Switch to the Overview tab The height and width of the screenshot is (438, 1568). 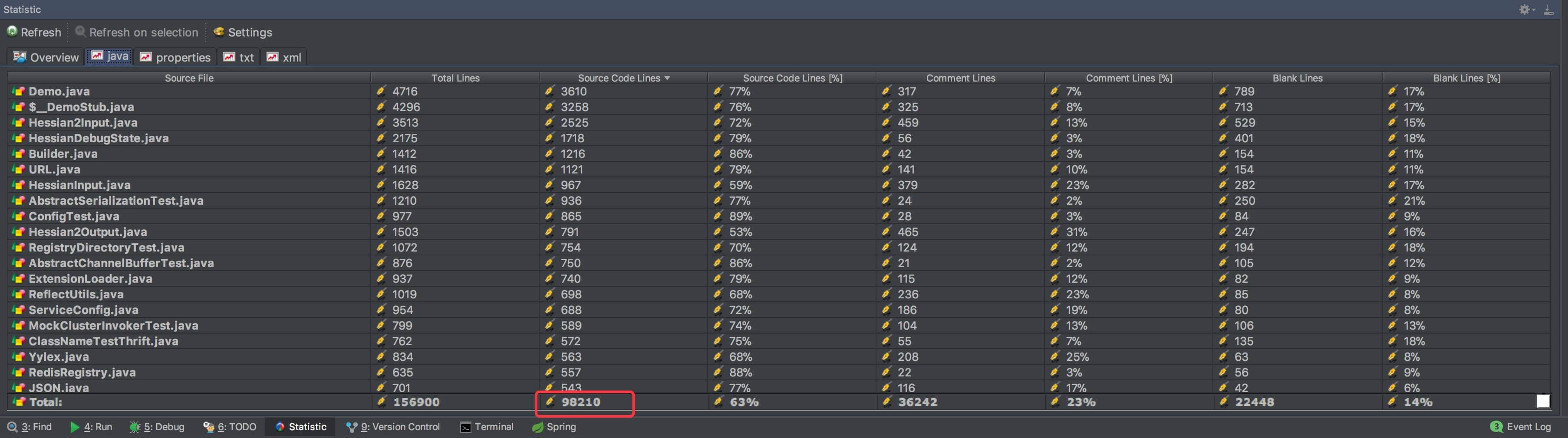click(x=46, y=57)
